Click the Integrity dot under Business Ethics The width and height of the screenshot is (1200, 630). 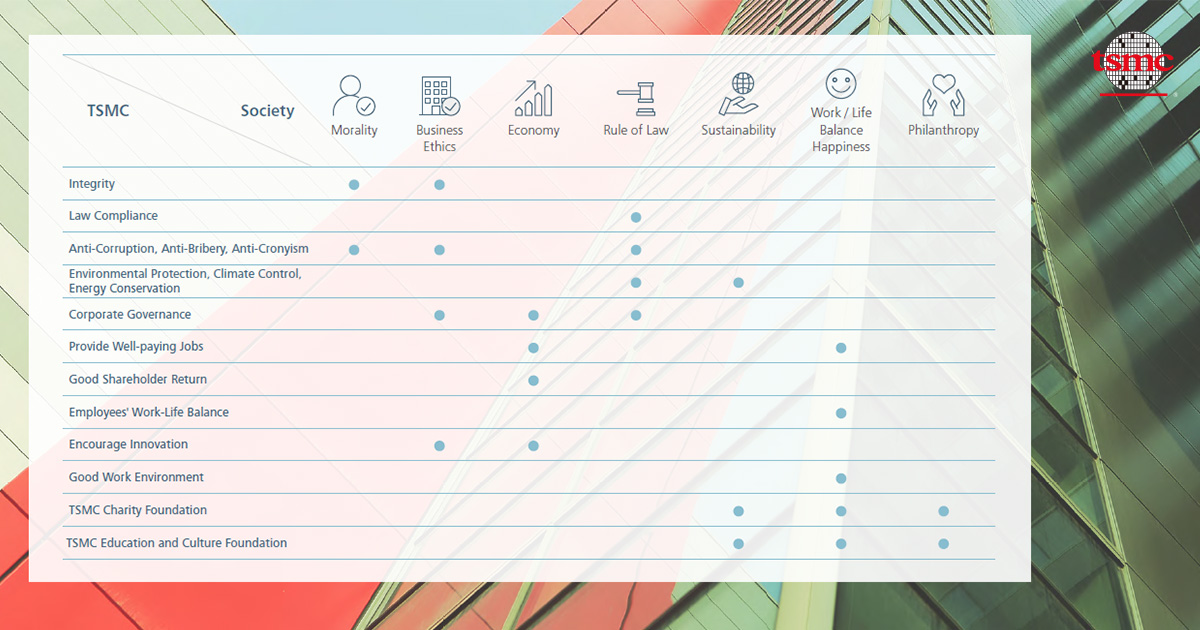coord(440,185)
